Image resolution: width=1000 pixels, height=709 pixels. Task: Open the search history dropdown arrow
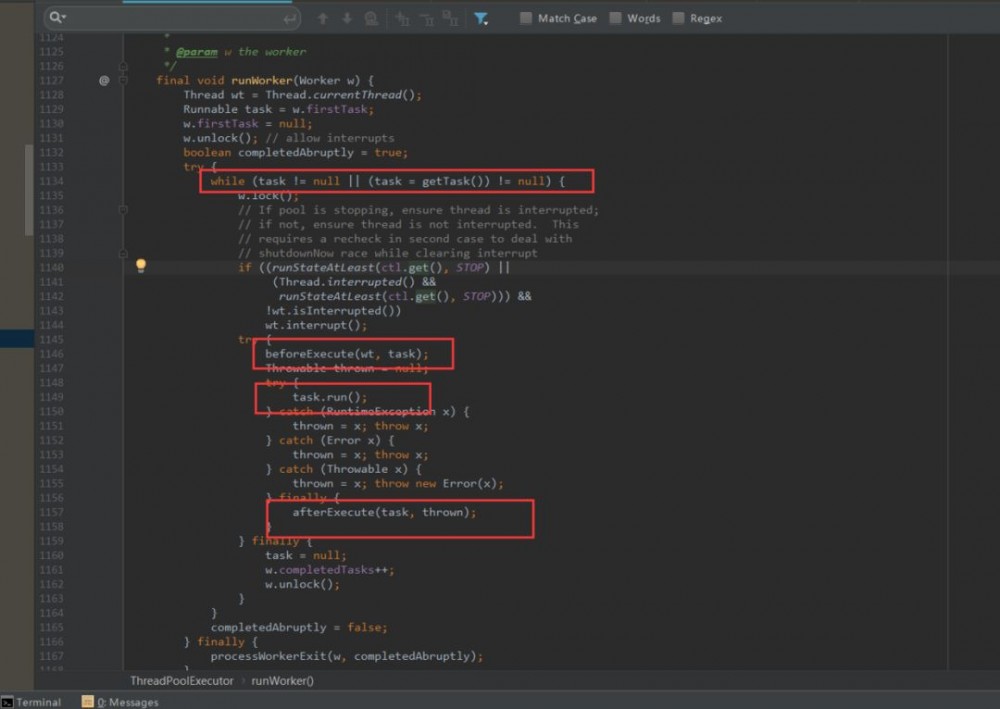64,18
